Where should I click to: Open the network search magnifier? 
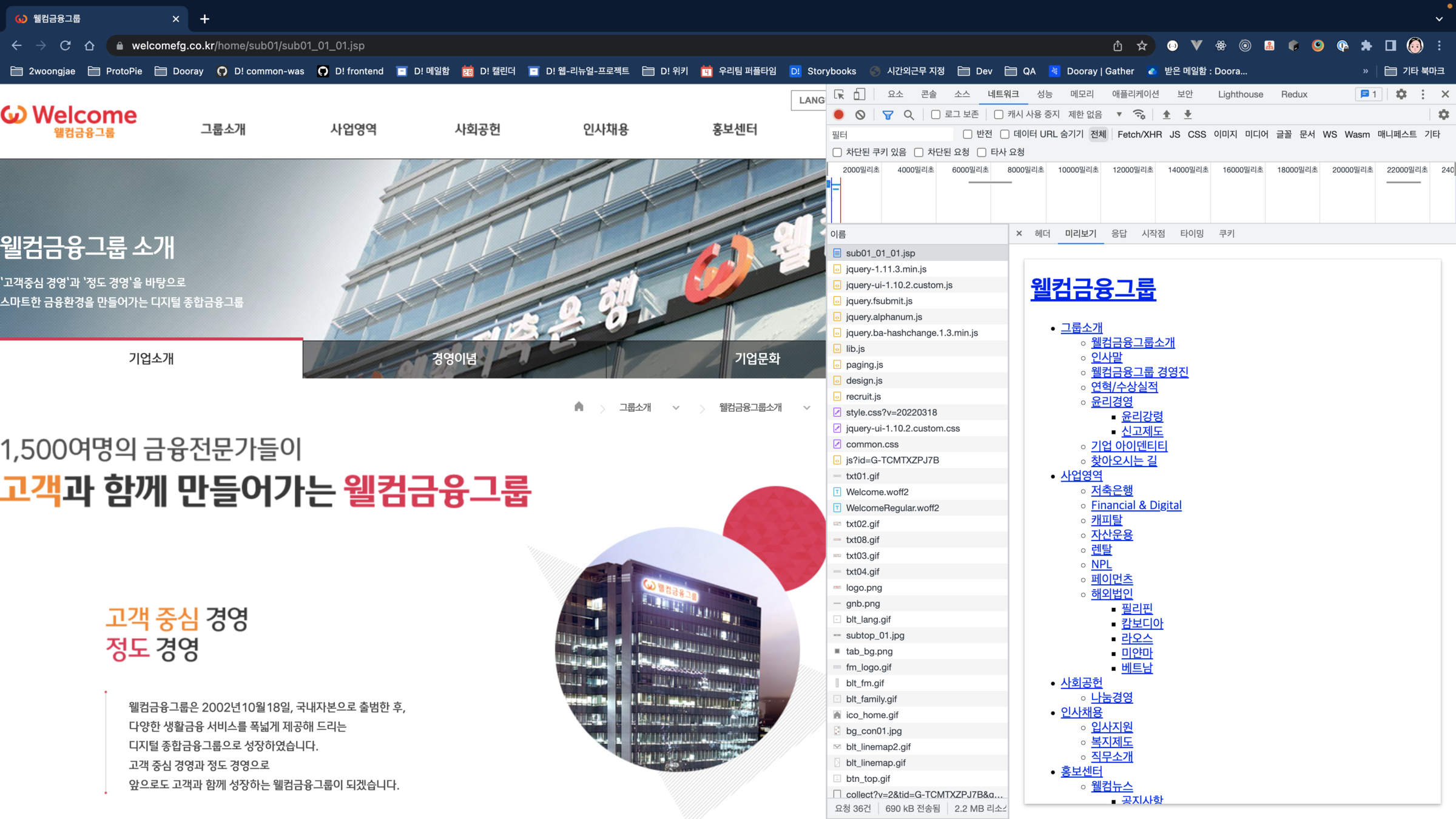pos(908,115)
